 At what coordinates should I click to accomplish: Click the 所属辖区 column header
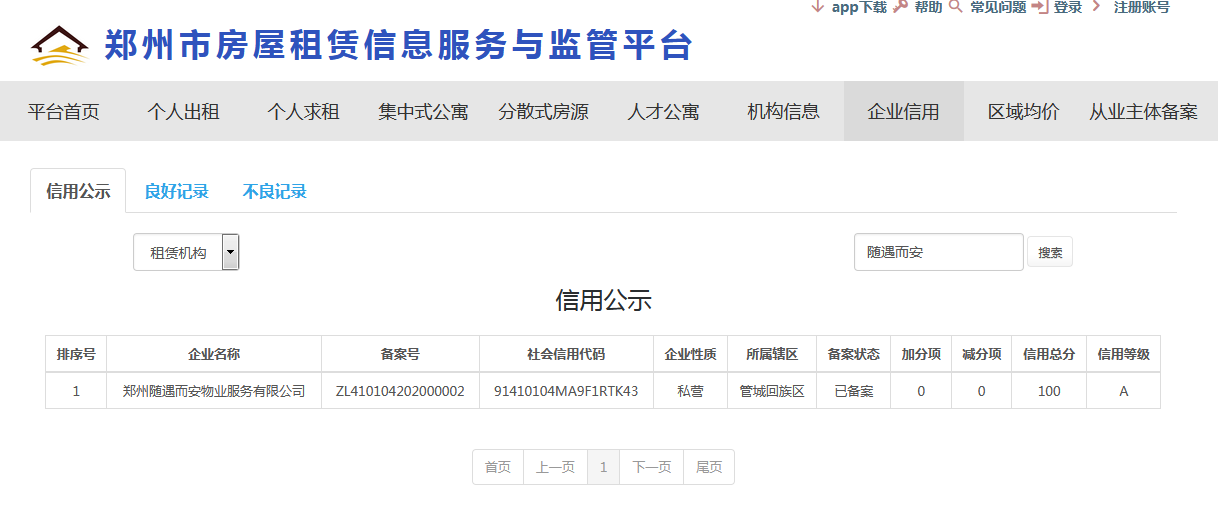(772, 354)
